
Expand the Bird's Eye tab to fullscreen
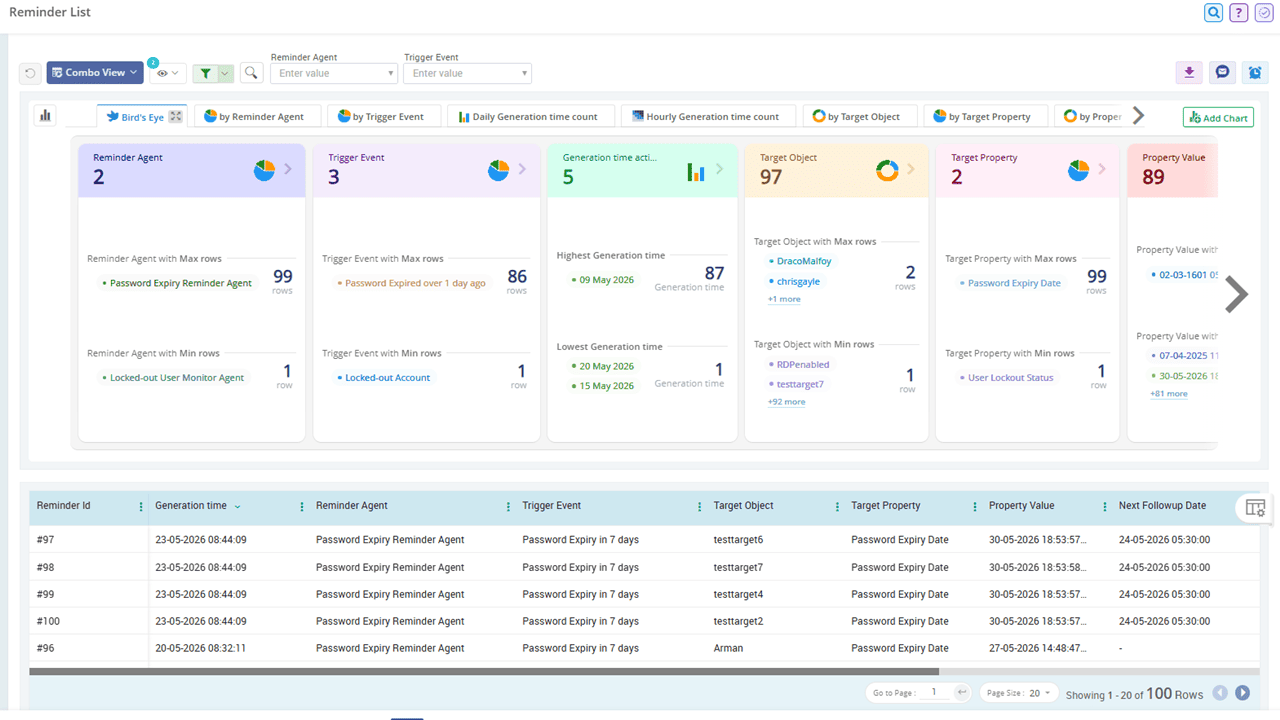click(x=175, y=116)
